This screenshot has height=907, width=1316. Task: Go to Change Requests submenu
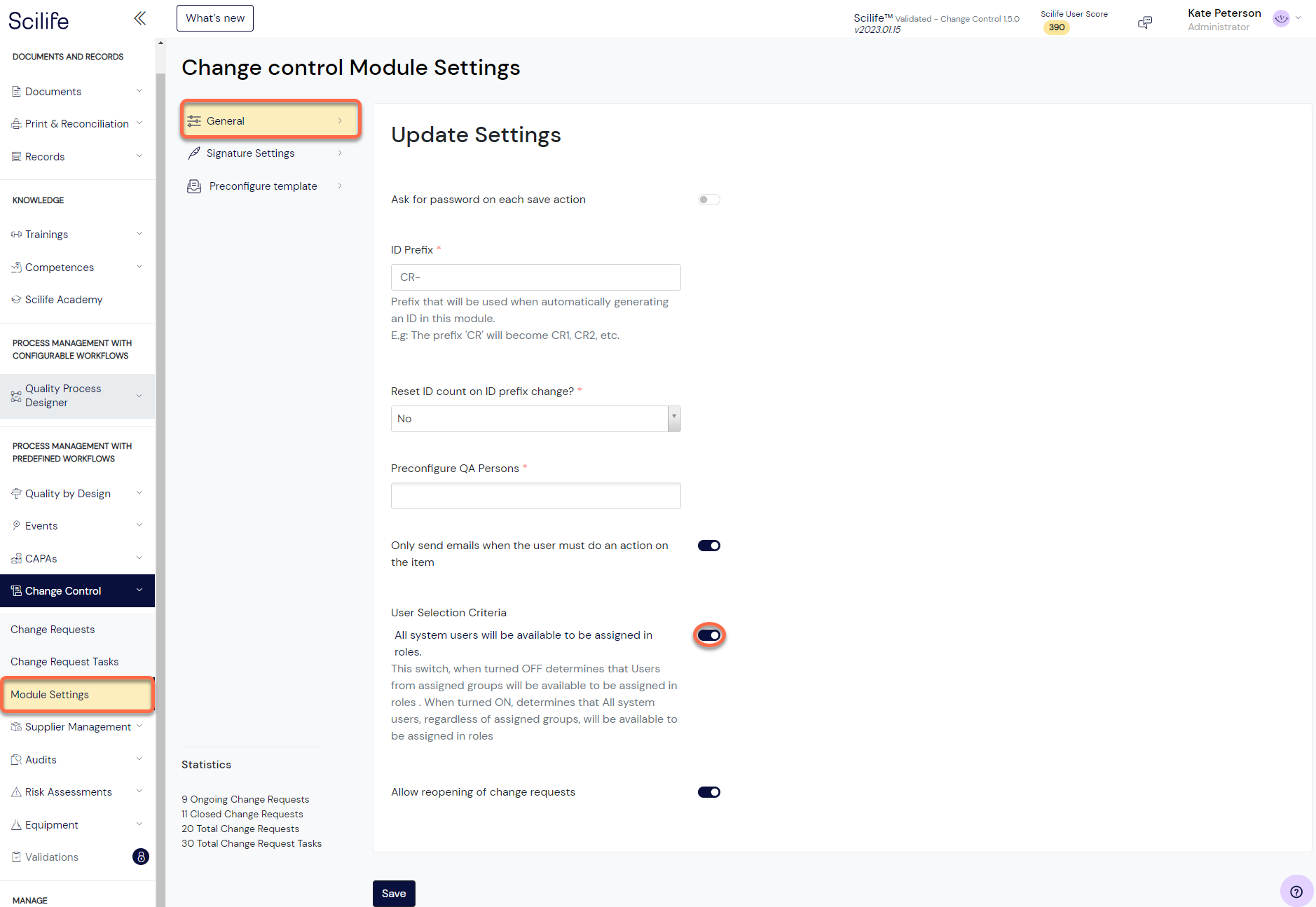tap(53, 630)
